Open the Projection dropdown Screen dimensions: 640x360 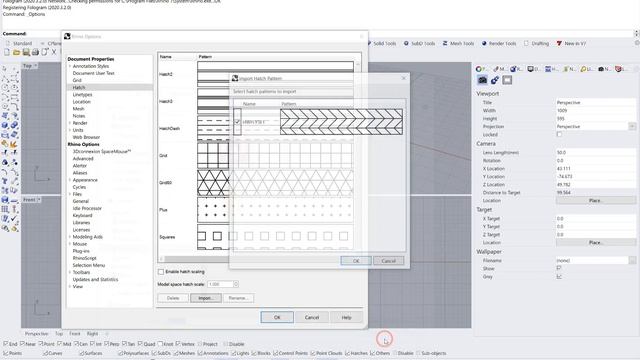point(632,127)
